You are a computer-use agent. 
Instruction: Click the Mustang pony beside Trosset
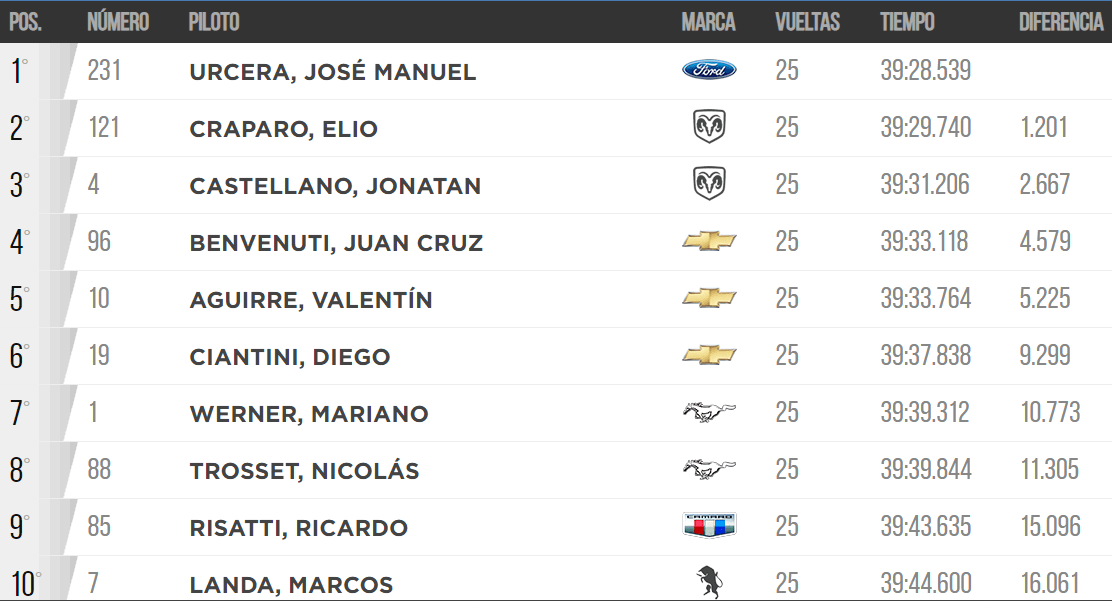(x=709, y=468)
